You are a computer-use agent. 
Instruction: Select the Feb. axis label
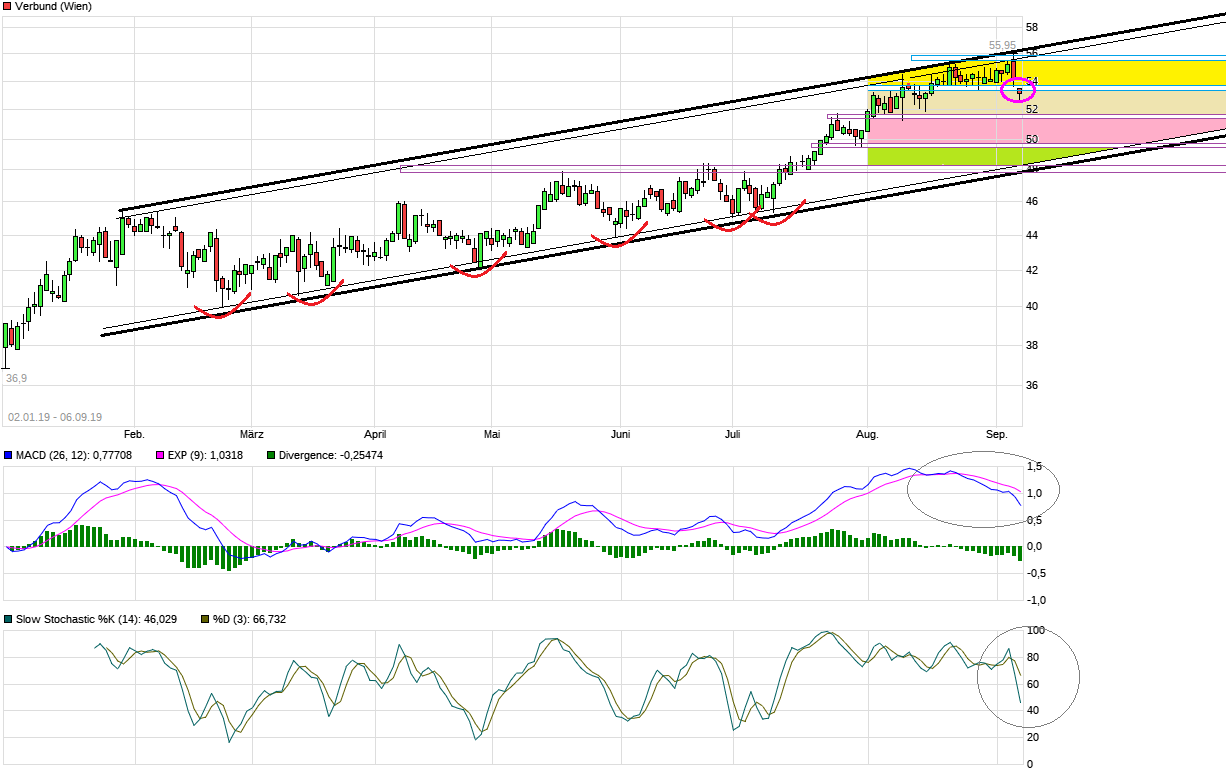135,434
